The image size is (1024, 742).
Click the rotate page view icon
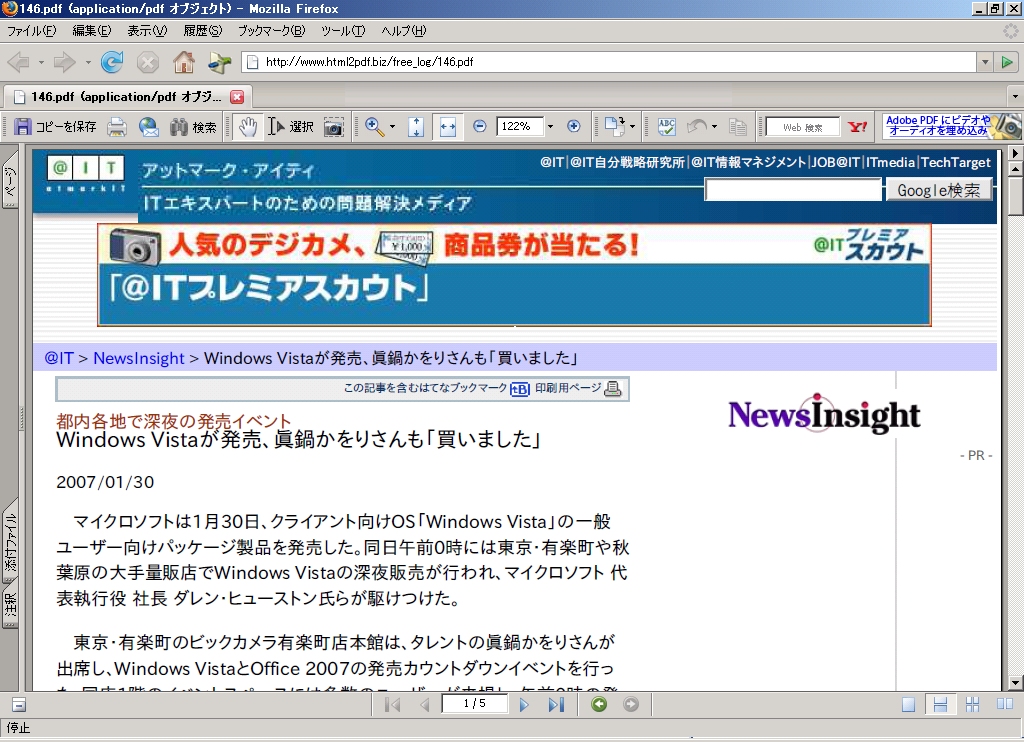[614, 127]
